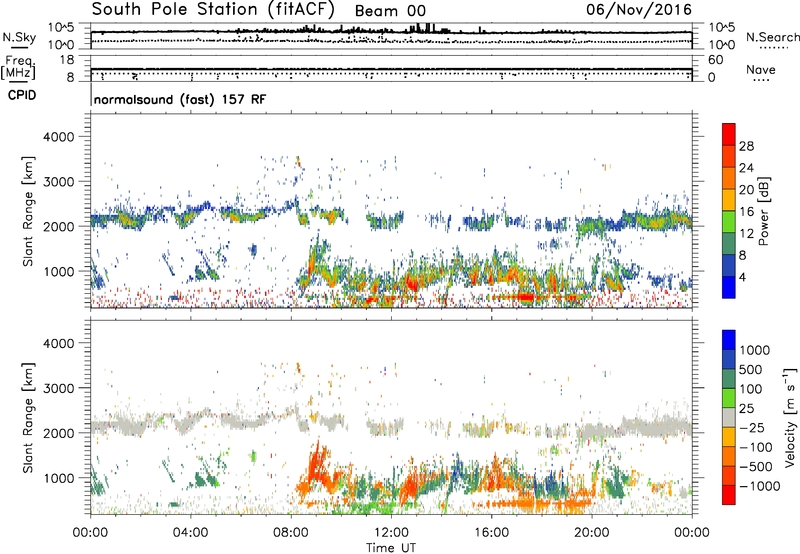Click the red bottom segment of Velocity colorbar
Image resolution: width=800 pixels, height=554 pixels.
729,495
